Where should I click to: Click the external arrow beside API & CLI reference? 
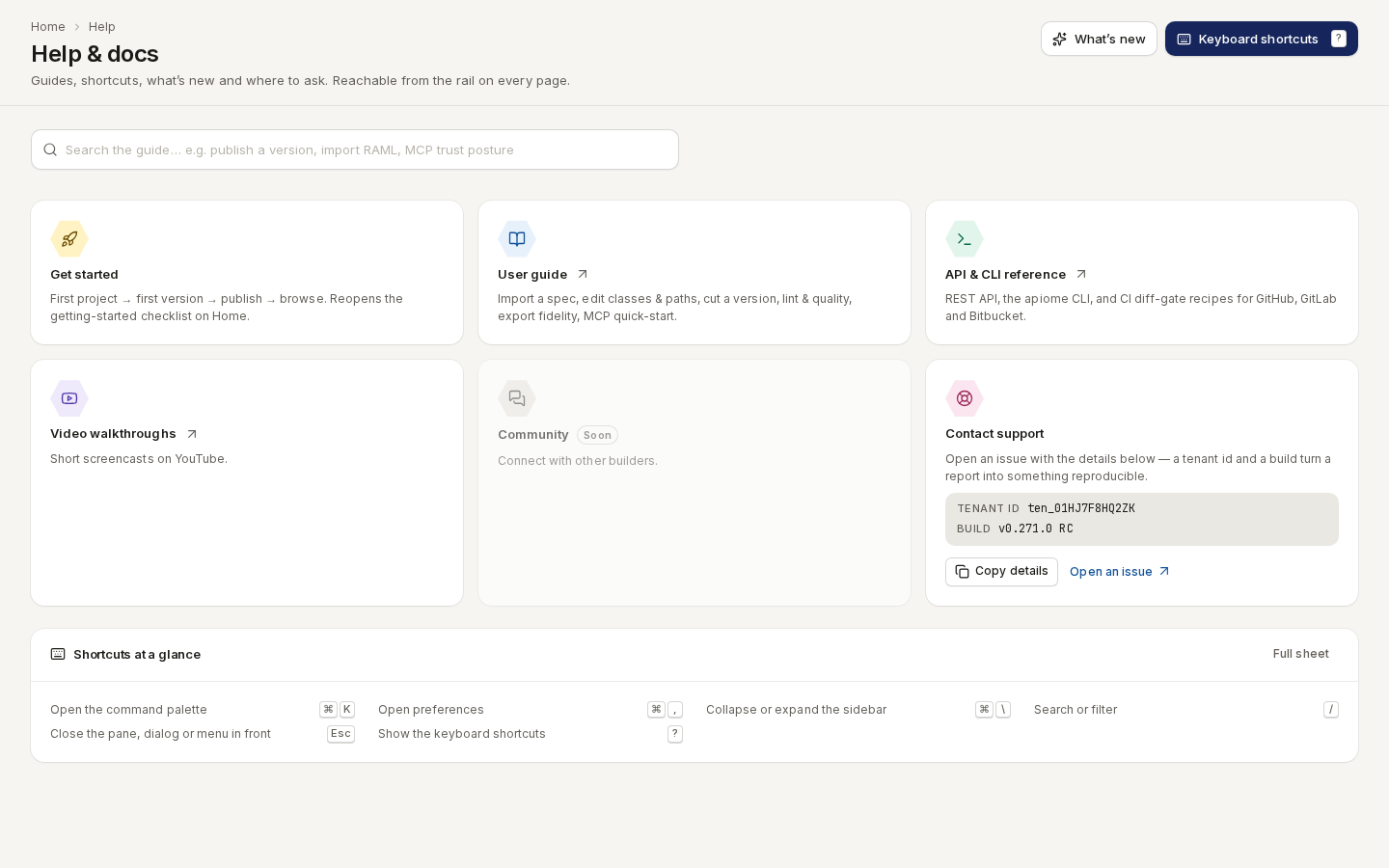(x=1081, y=275)
